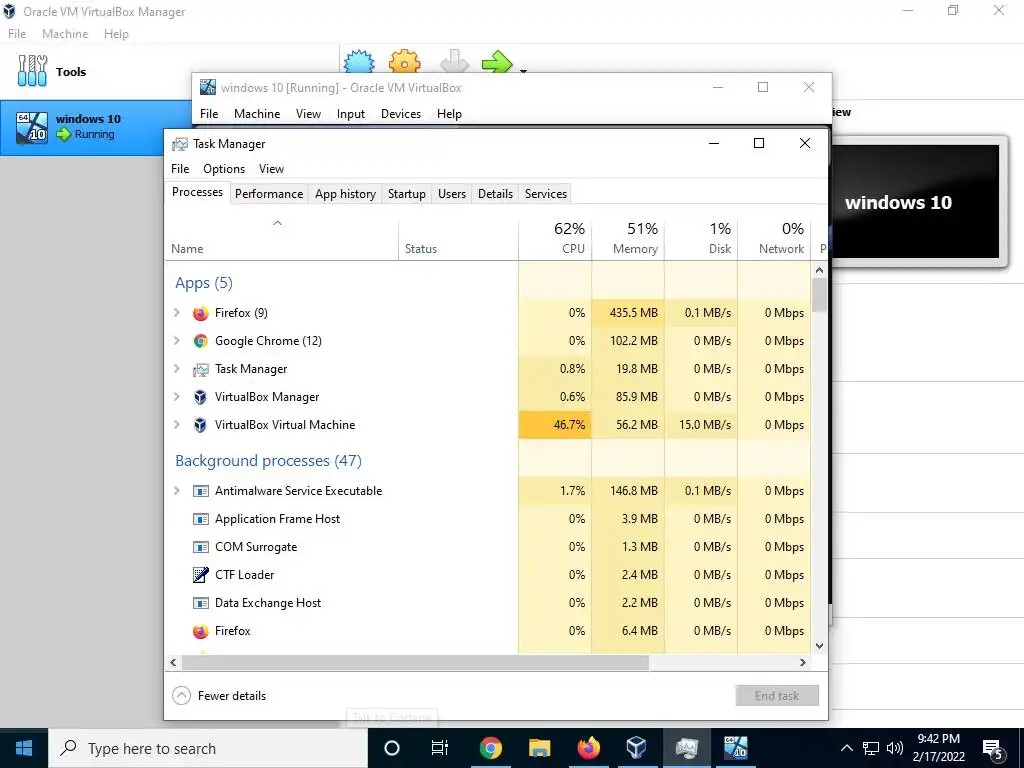Screen dimensions: 1024x768
Task: Expand the VirtualBox Manager process row
Action: click(176, 397)
